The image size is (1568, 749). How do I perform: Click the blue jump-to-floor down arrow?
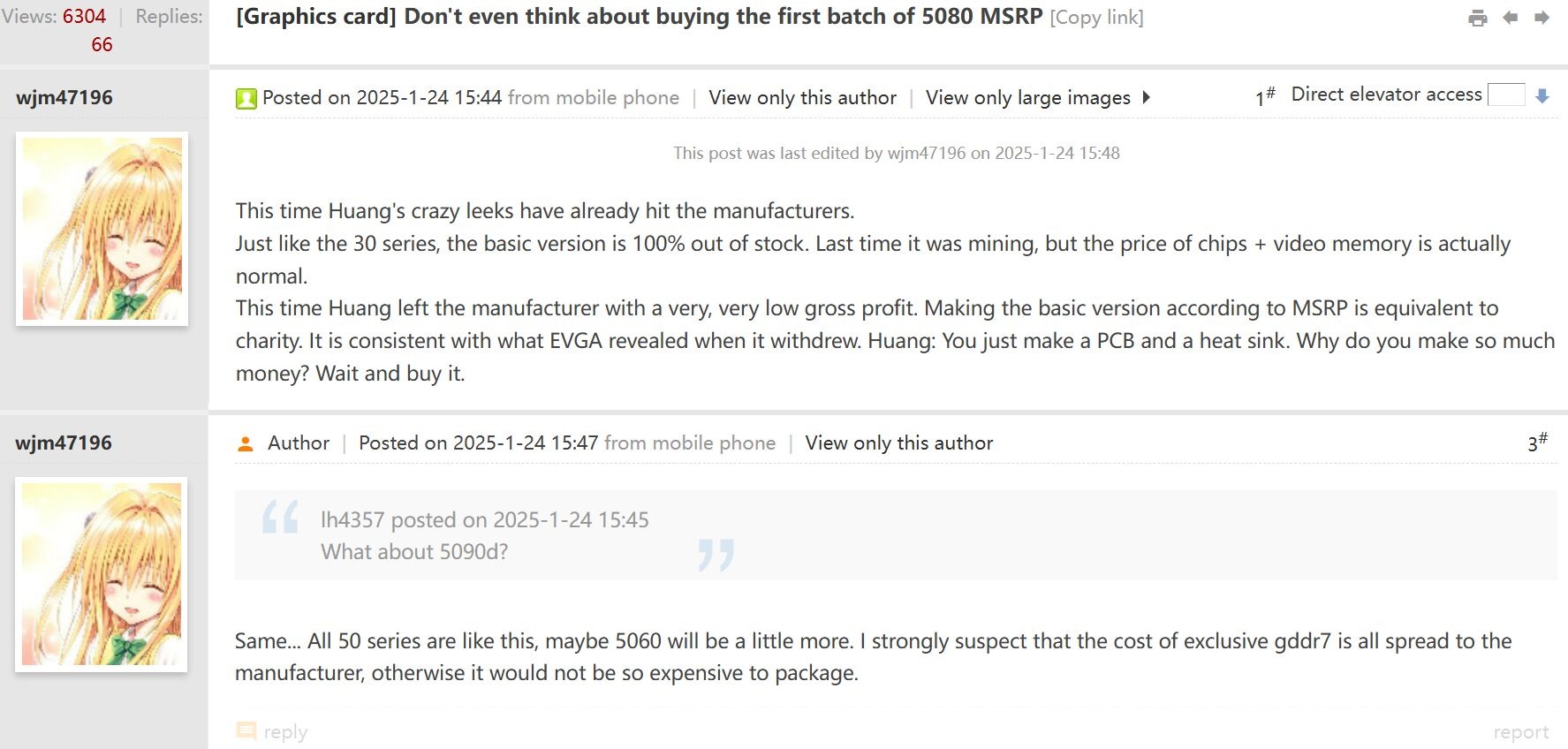pyautogui.click(x=1542, y=96)
